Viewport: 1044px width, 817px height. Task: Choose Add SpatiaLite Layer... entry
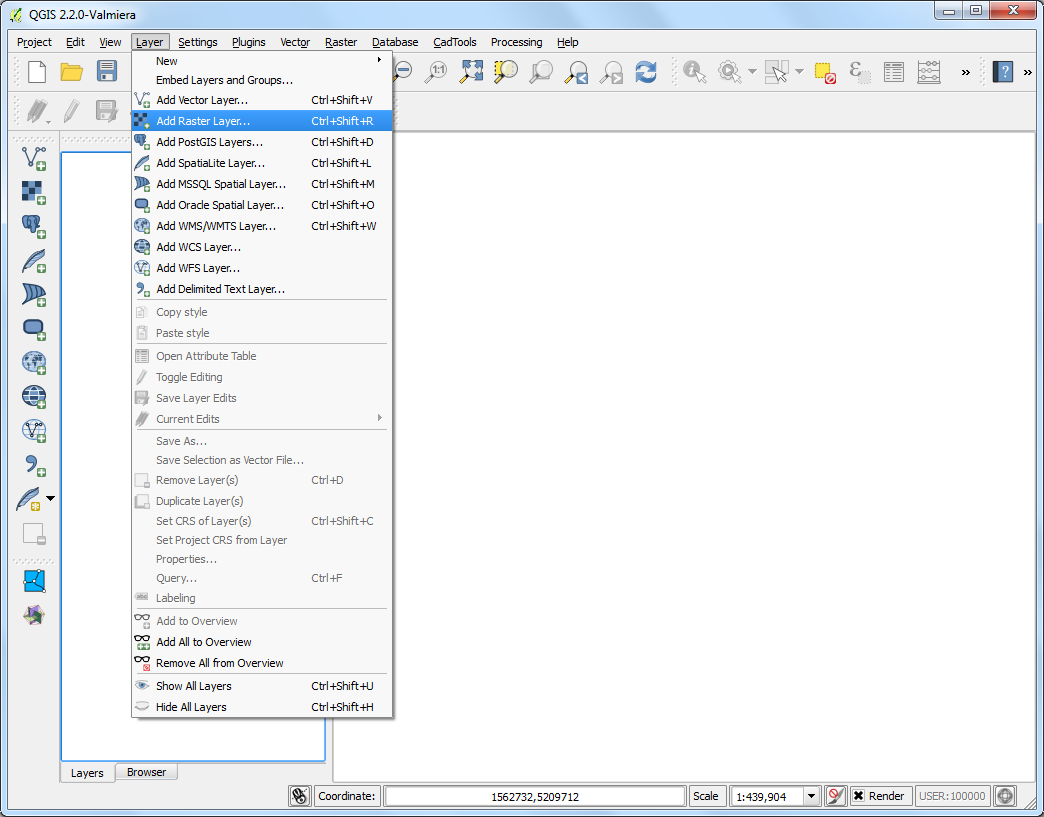[262, 163]
